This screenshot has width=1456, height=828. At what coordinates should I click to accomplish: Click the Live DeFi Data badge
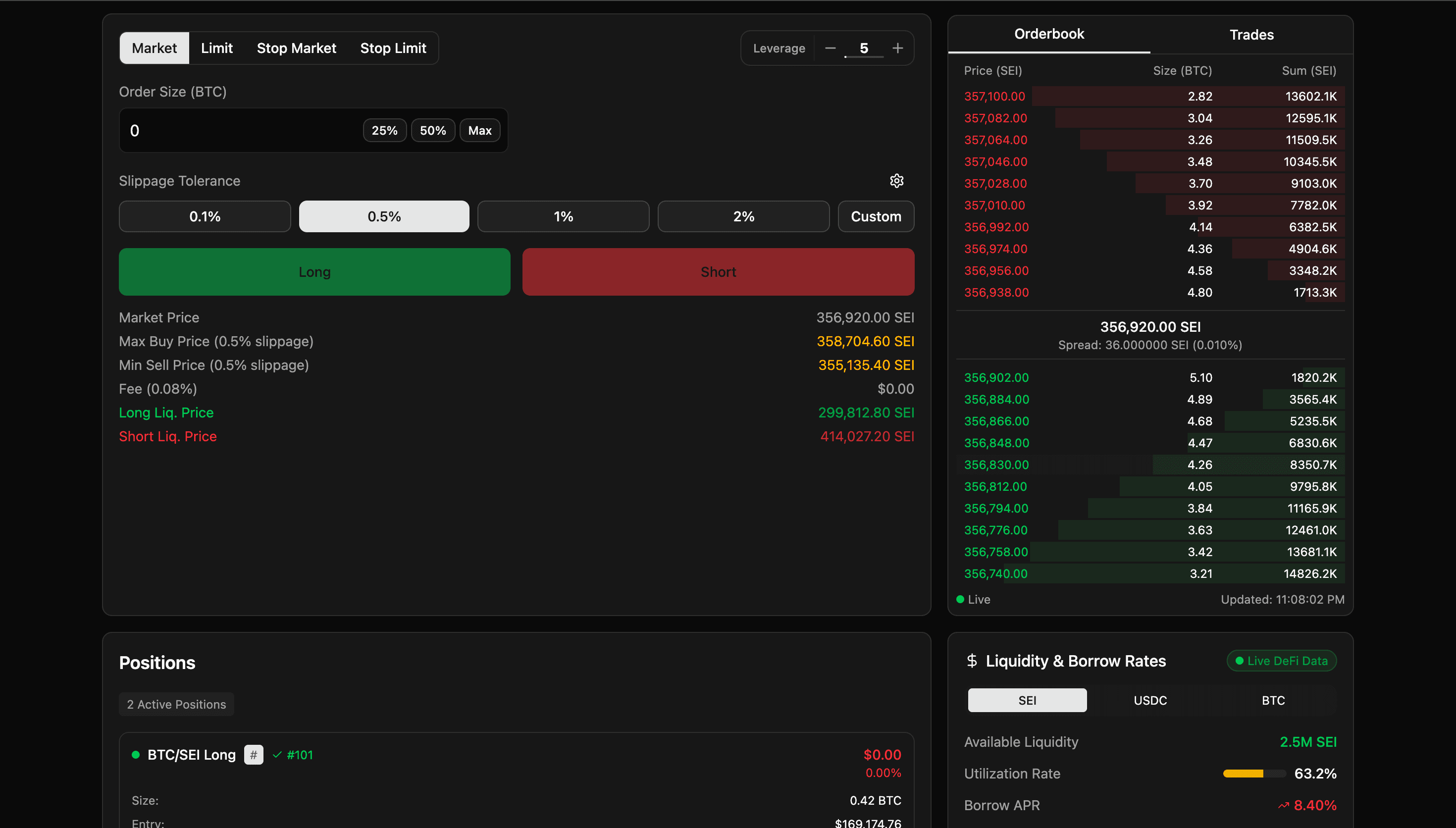1282,661
